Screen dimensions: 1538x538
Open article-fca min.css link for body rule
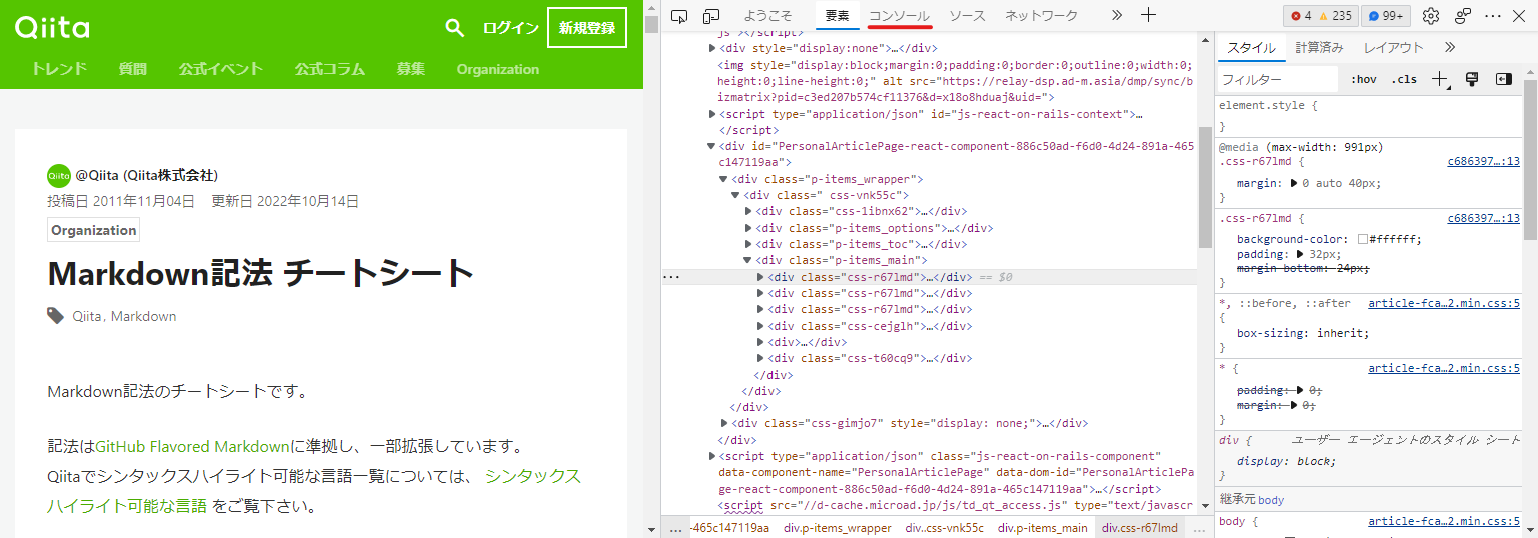click(x=1444, y=521)
